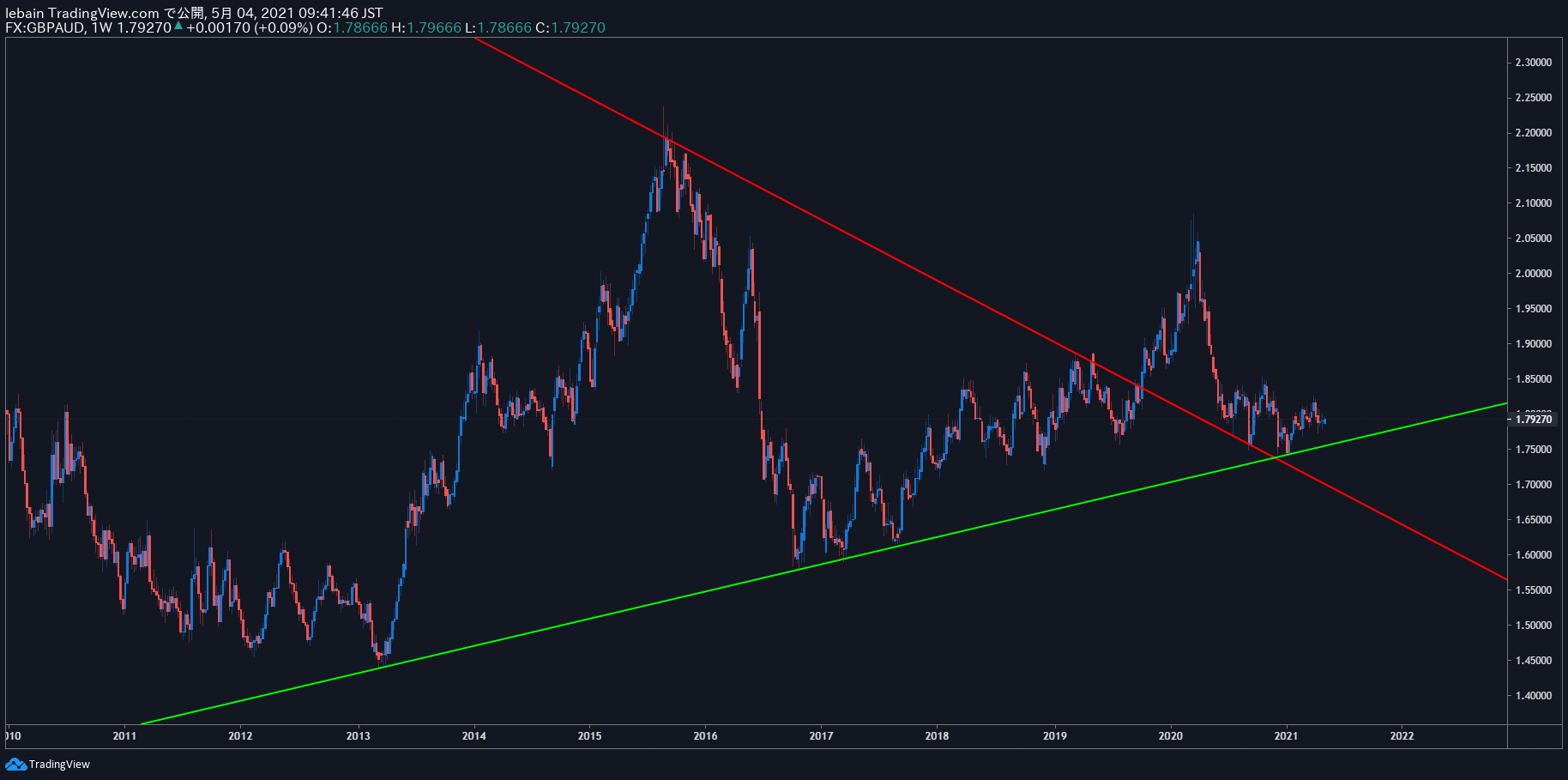Image resolution: width=1568 pixels, height=780 pixels.
Task: Click the 2.30000 price axis label
Action: click(x=1534, y=63)
